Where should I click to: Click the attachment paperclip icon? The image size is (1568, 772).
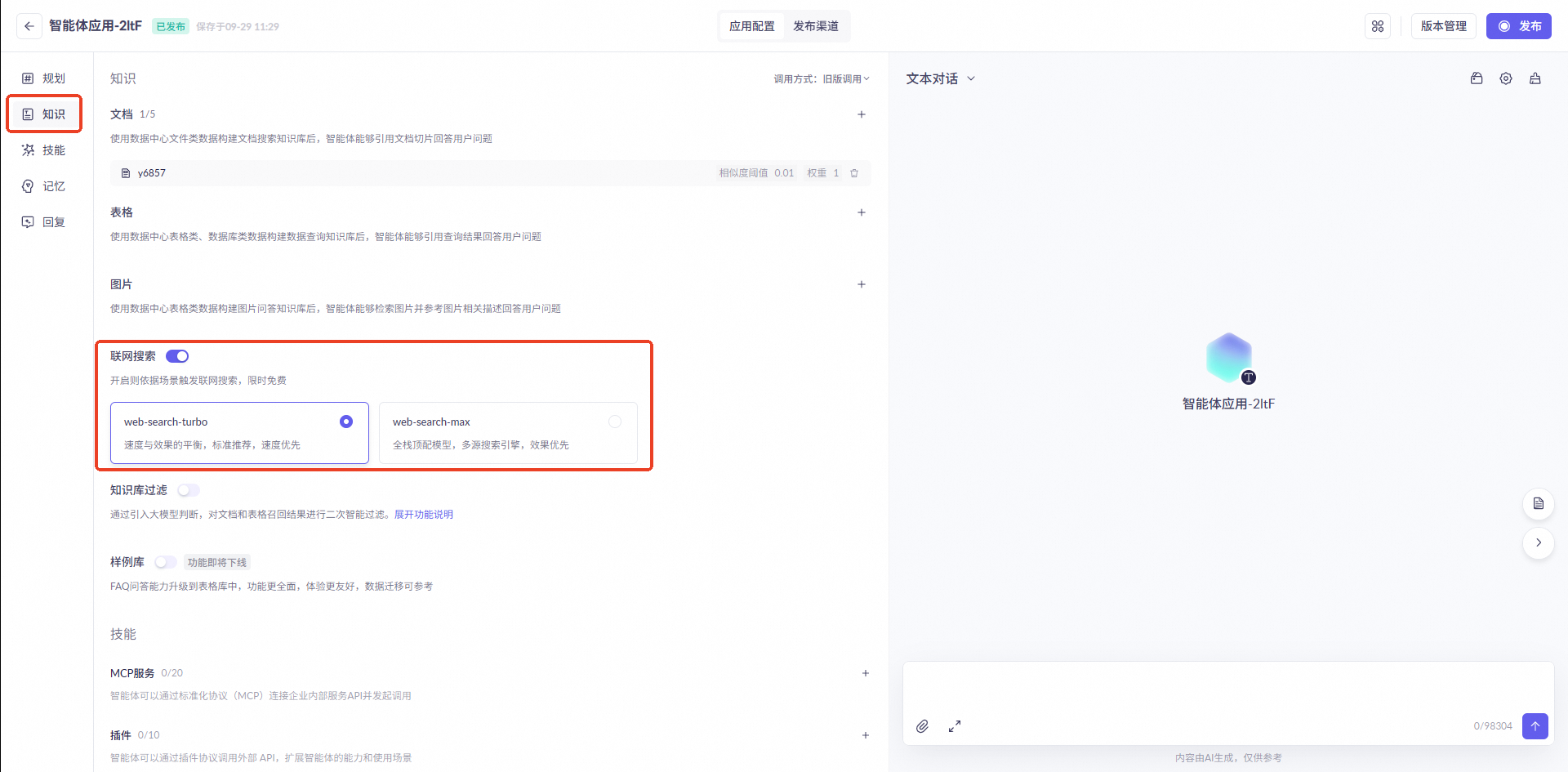[922, 726]
